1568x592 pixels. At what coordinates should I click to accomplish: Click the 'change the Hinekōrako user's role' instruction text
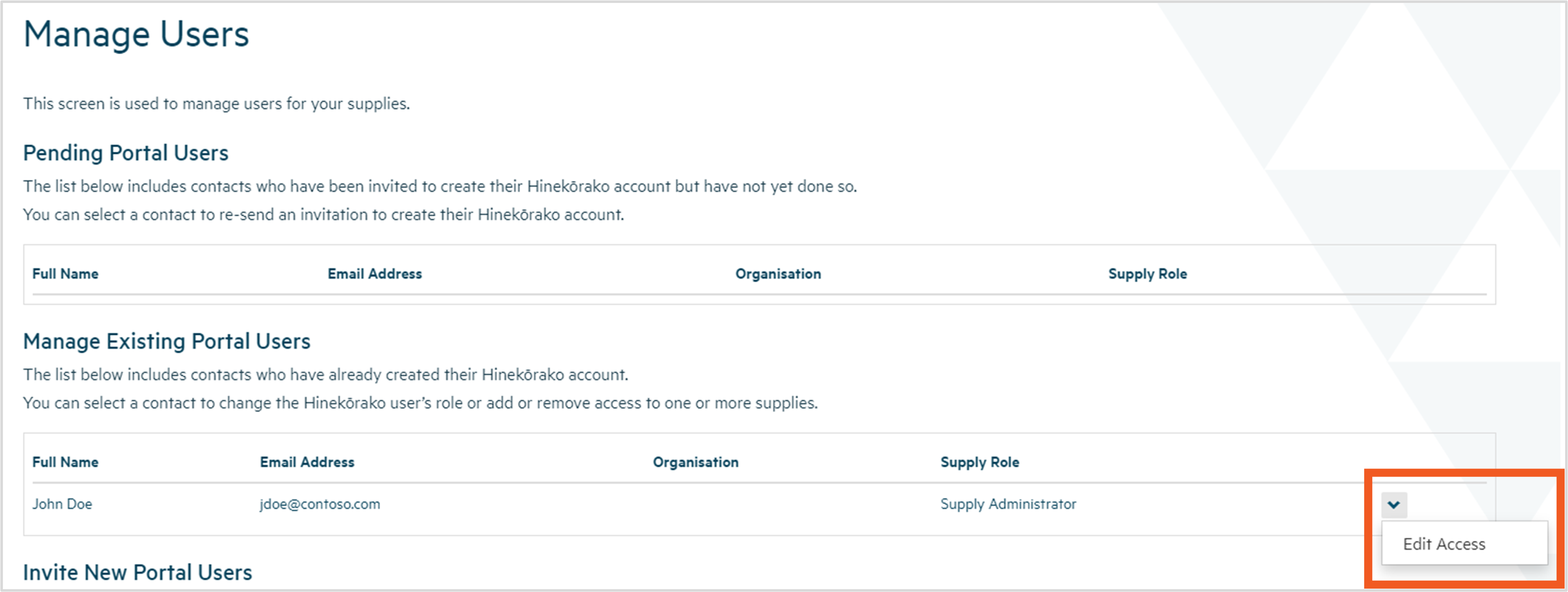tap(420, 403)
